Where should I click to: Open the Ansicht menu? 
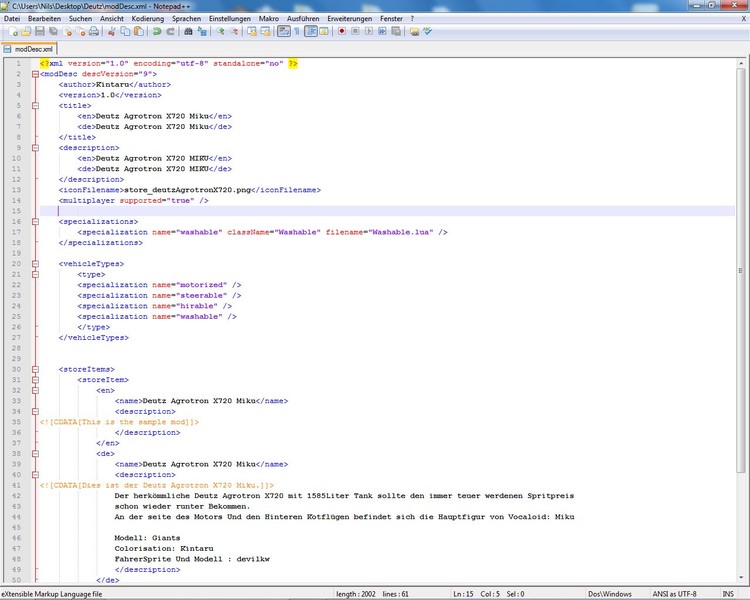click(x=112, y=19)
